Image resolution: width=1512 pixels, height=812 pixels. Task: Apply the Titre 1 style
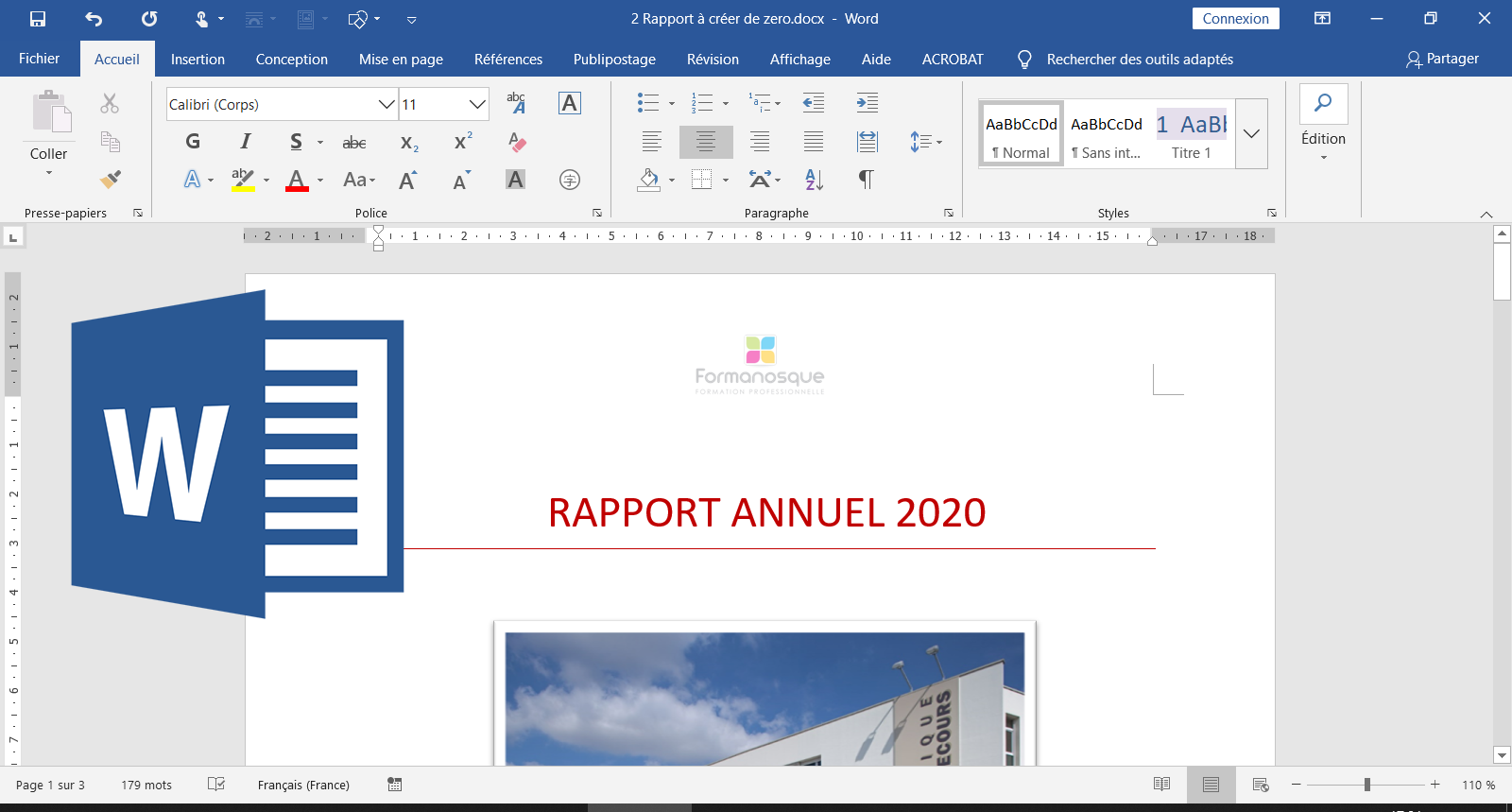[x=1191, y=134]
